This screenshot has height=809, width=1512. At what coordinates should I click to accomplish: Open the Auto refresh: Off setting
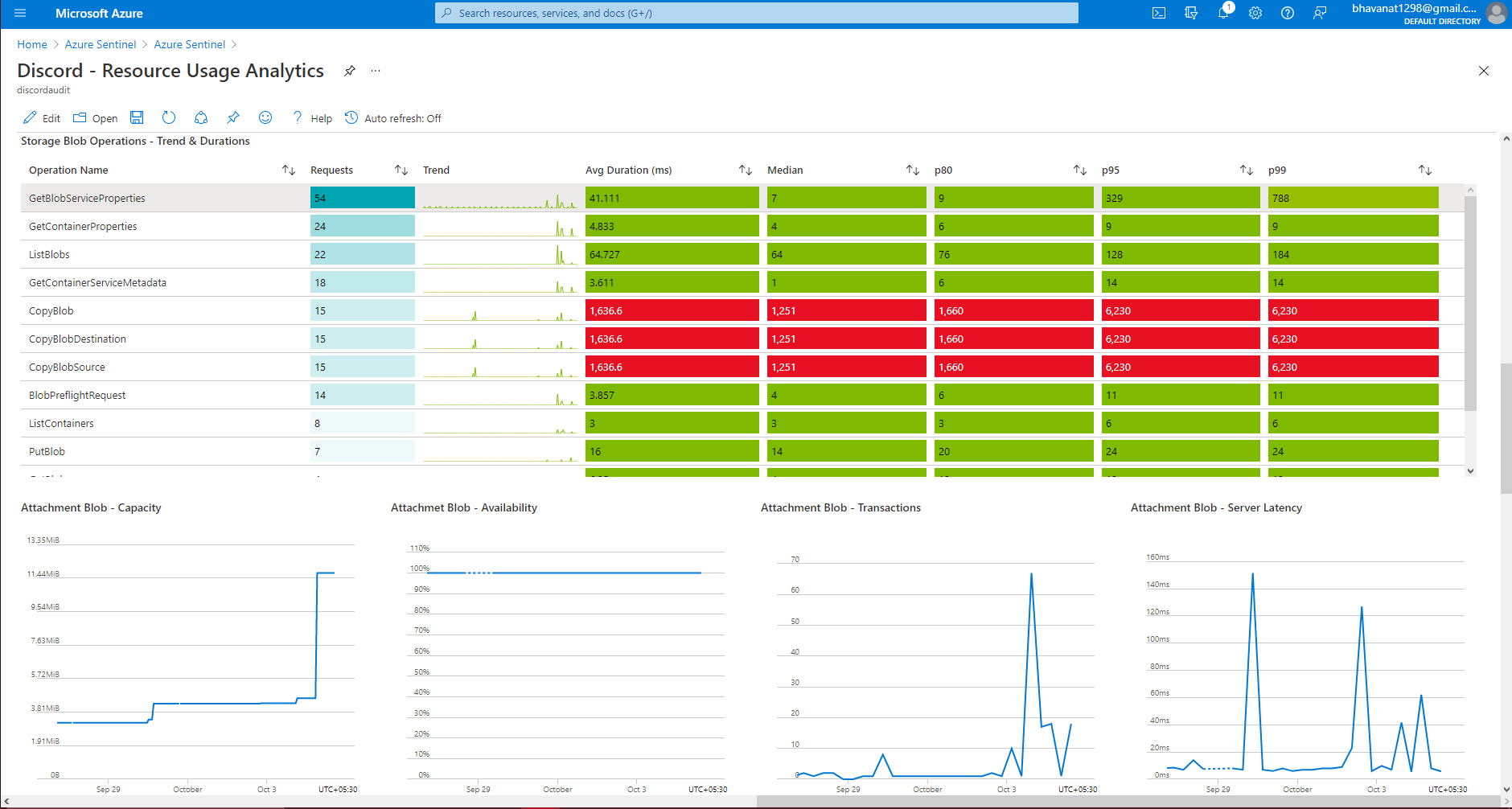click(x=392, y=118)
